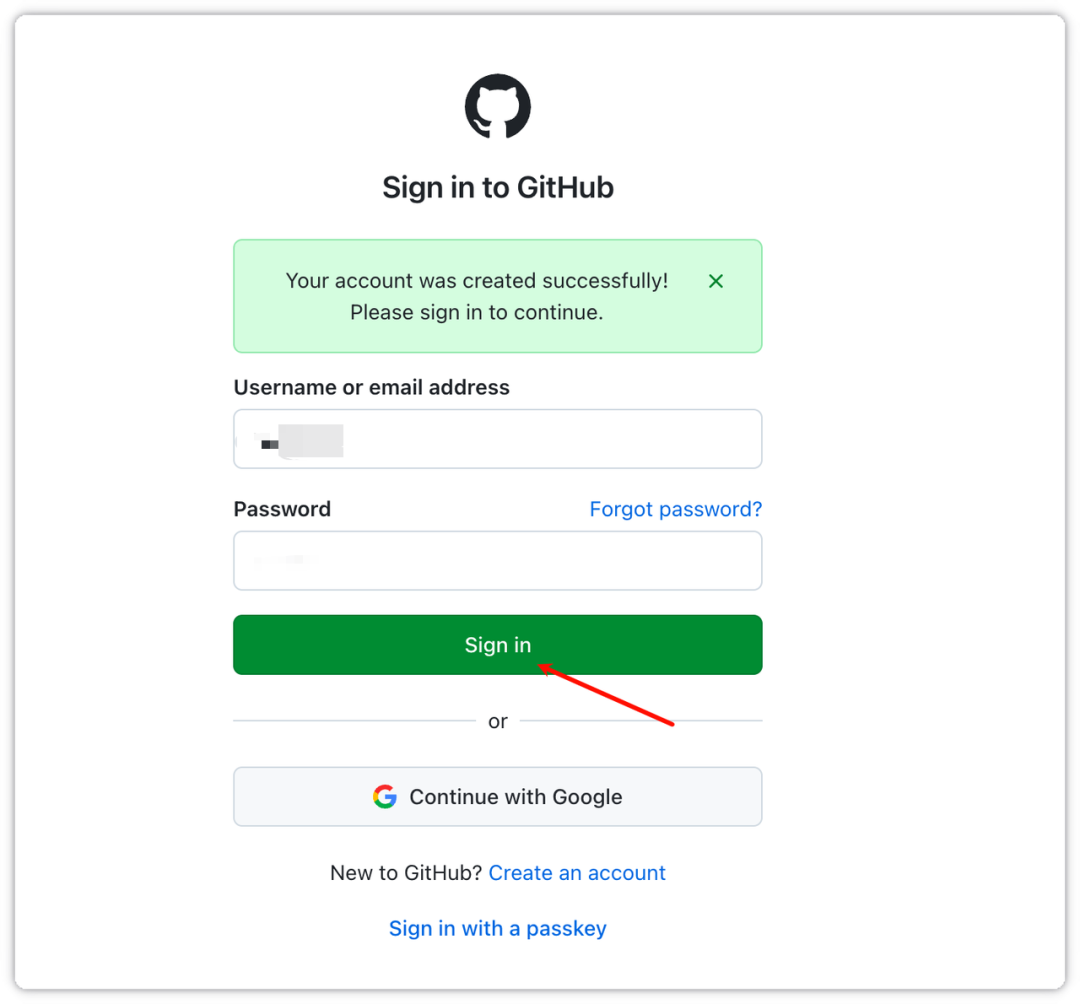Screen dimensions: 1080x1004
Task: Click the GitHub Octocat logo
Action: click(497, 106)
